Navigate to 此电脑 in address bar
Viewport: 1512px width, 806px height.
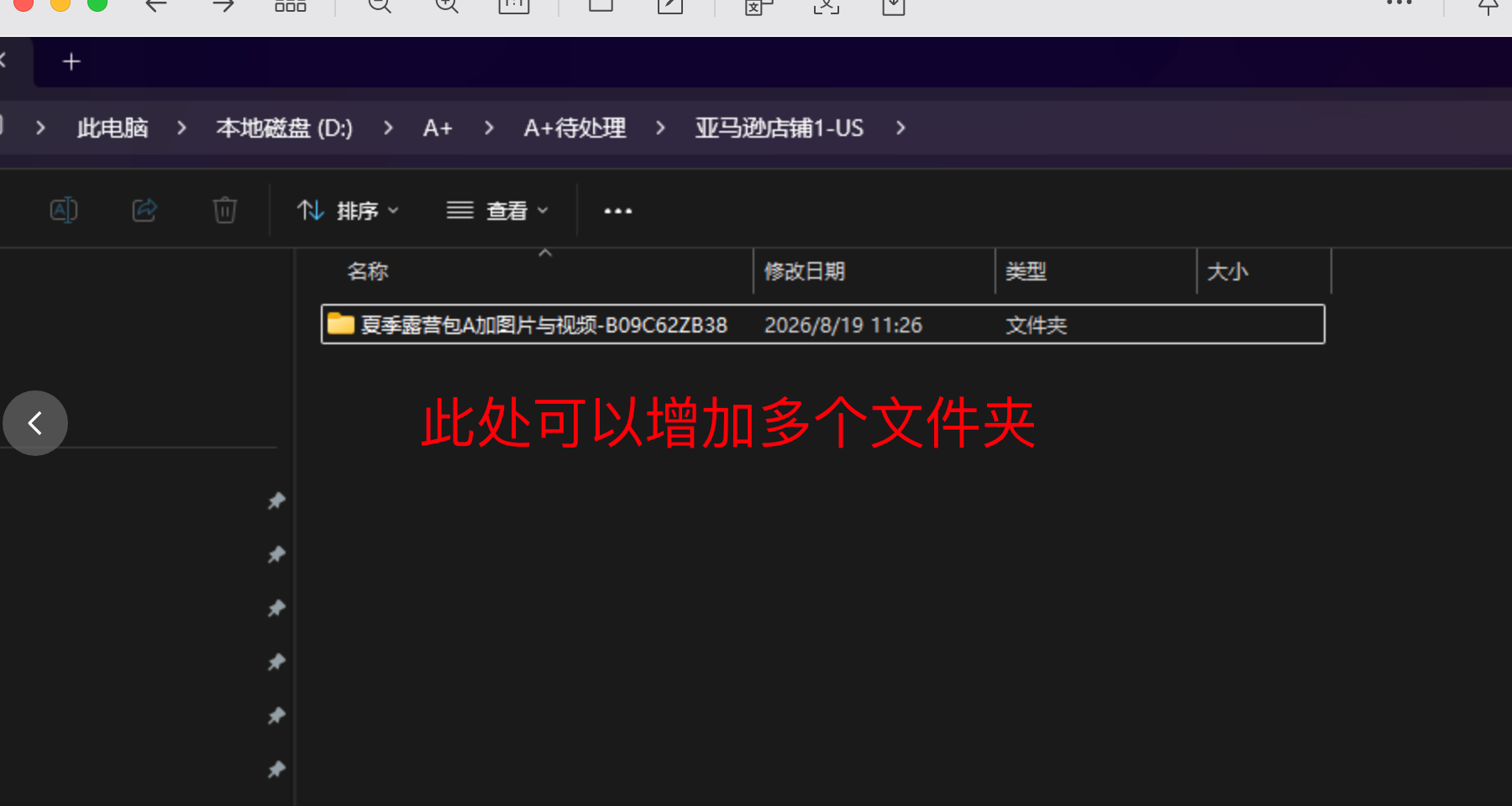(x=113, y=128)
